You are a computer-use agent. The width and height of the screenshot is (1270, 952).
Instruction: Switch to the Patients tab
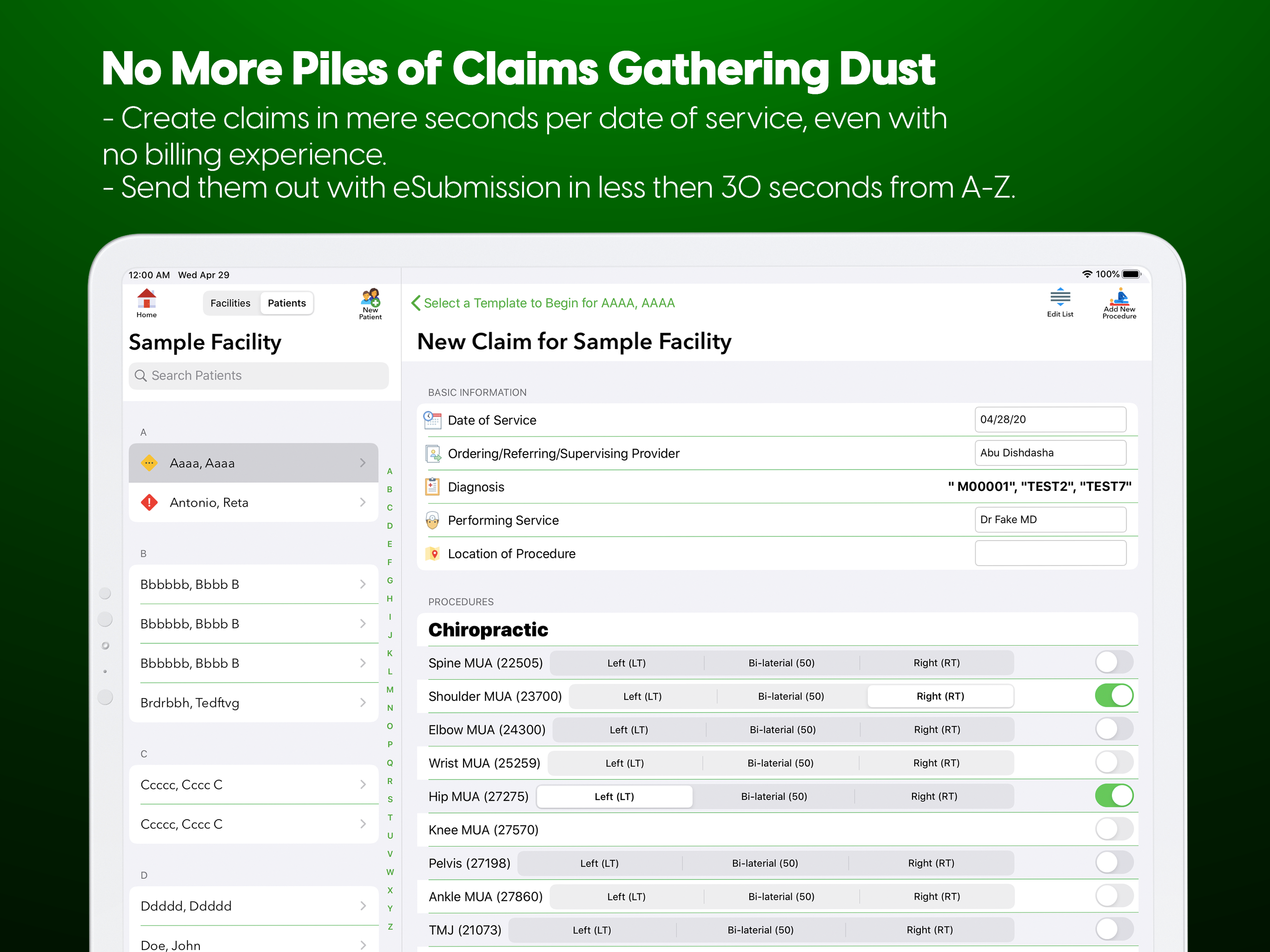[x=286, y=303]
